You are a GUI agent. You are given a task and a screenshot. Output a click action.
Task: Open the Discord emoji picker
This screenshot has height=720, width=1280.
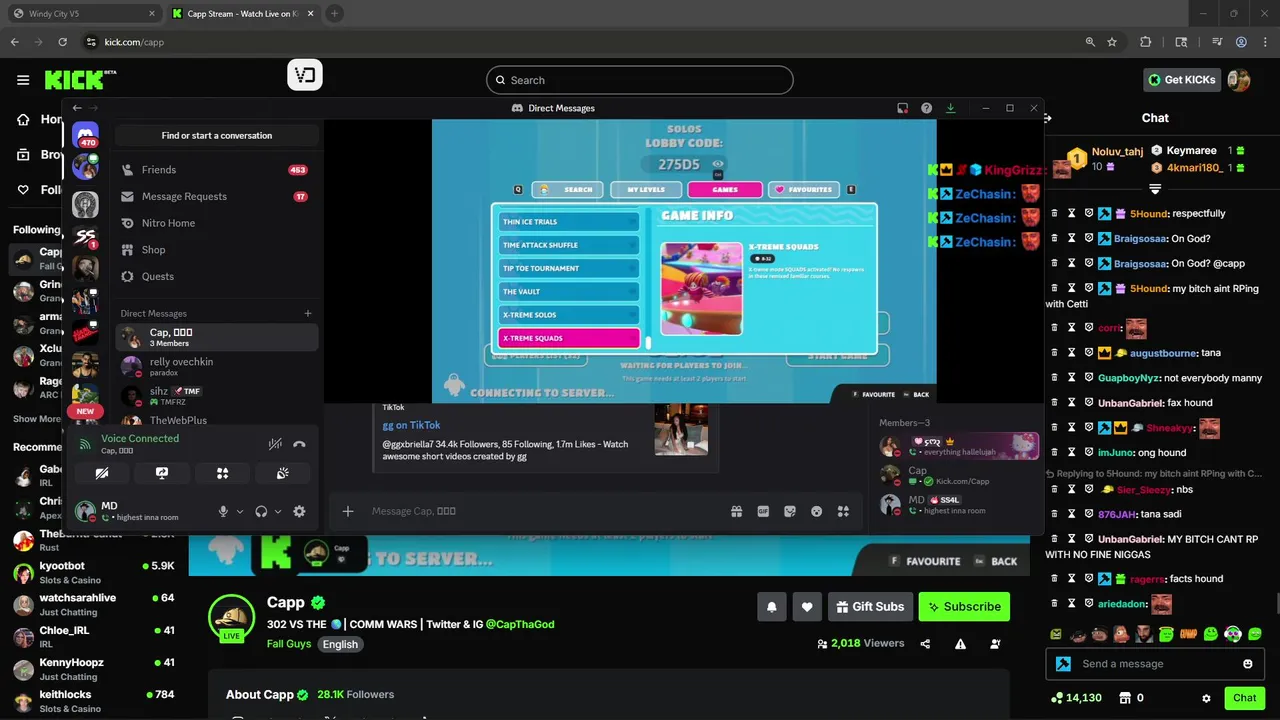pyautogui.click(x=817, y=511)
